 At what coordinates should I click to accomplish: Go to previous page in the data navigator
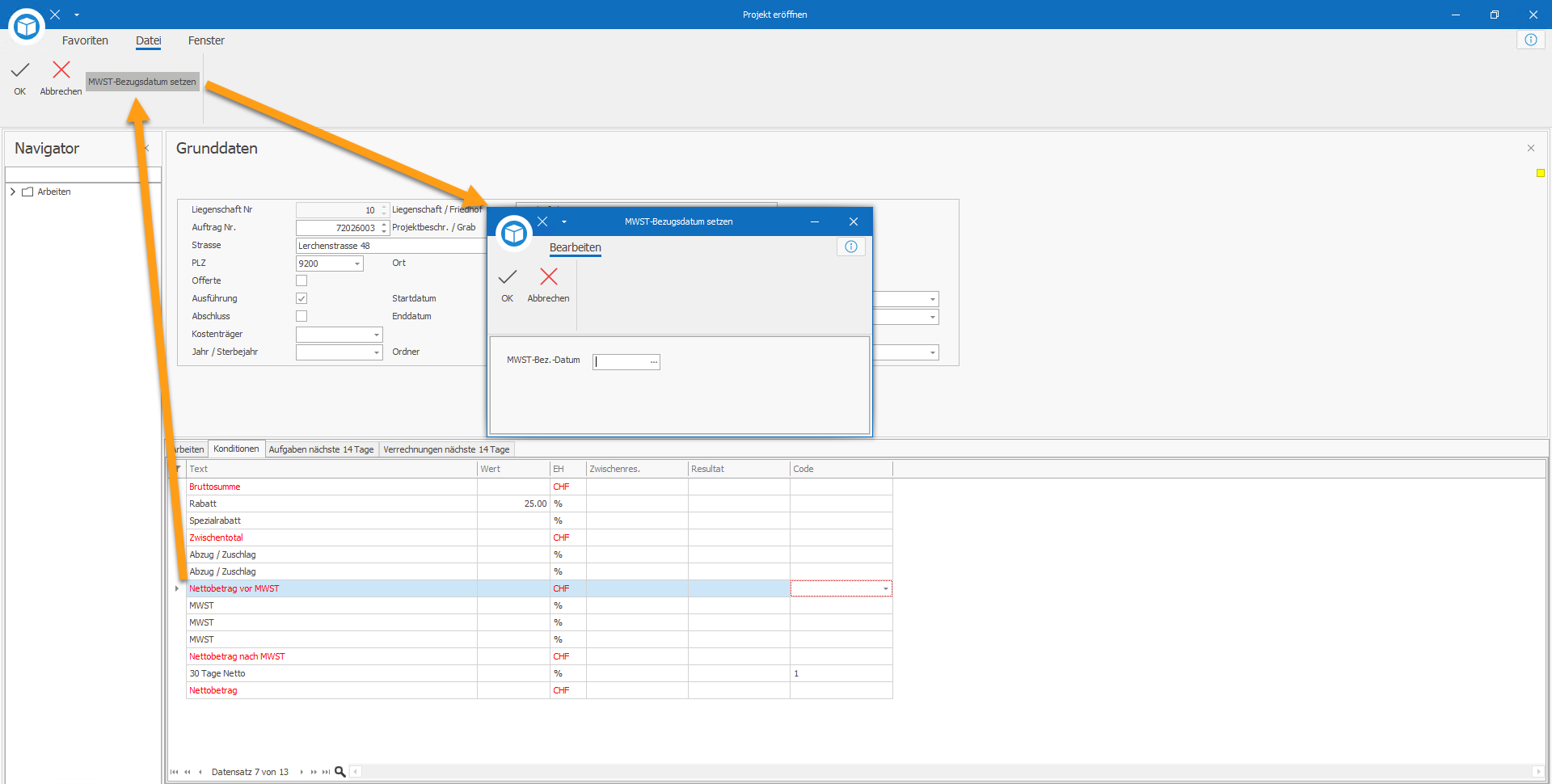click(188, 772)
